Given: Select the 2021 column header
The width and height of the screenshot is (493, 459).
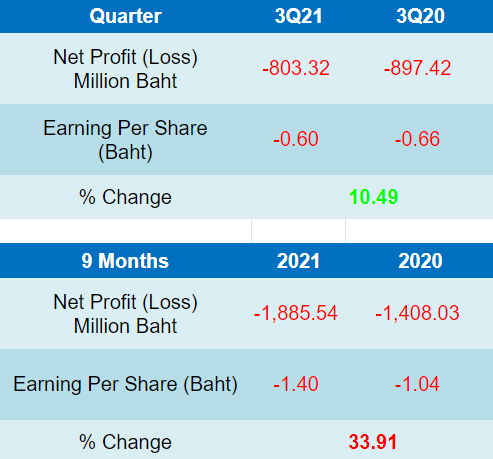Looking at the screenshot, I should [x=298, y=261].
